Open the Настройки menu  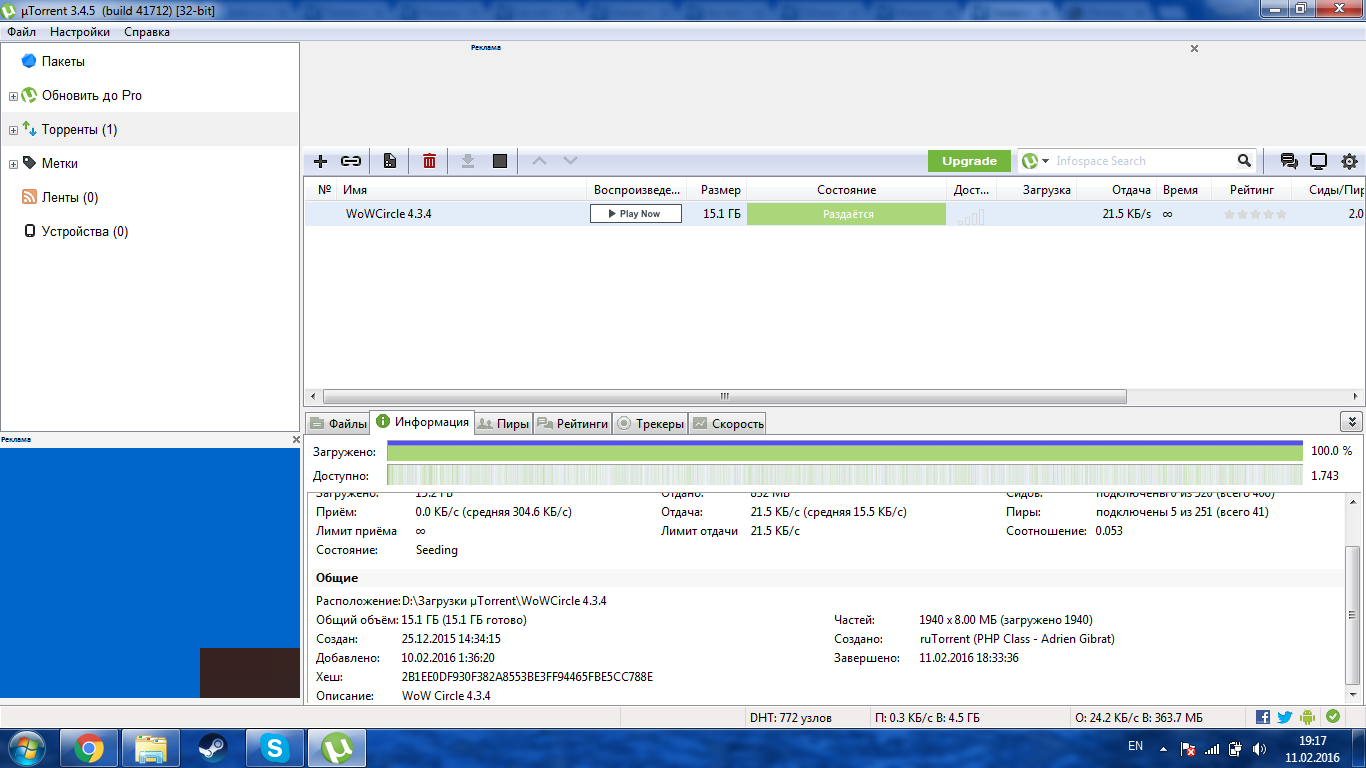click(x=80, y=32)
